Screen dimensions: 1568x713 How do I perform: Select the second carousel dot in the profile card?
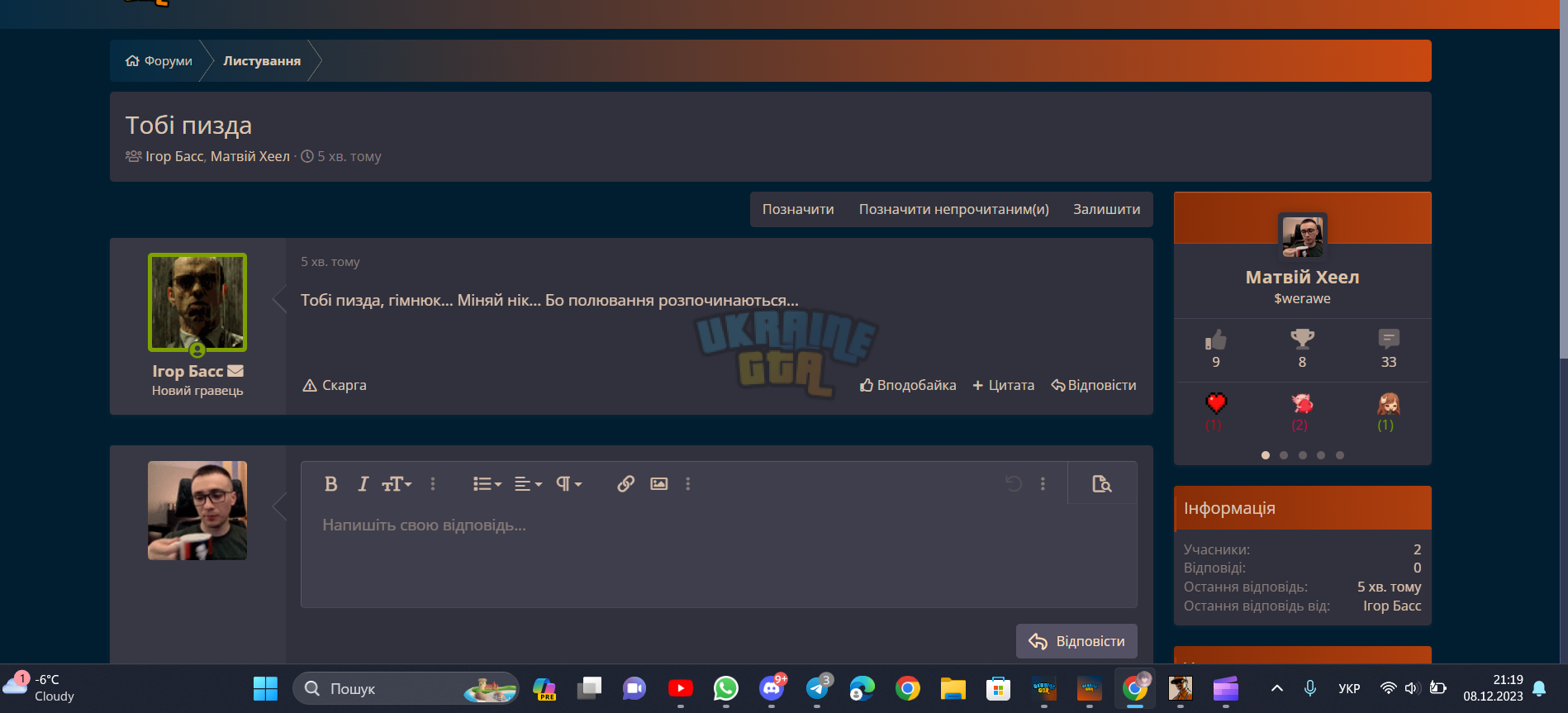pyautogui.click(x=1284, y=455)
